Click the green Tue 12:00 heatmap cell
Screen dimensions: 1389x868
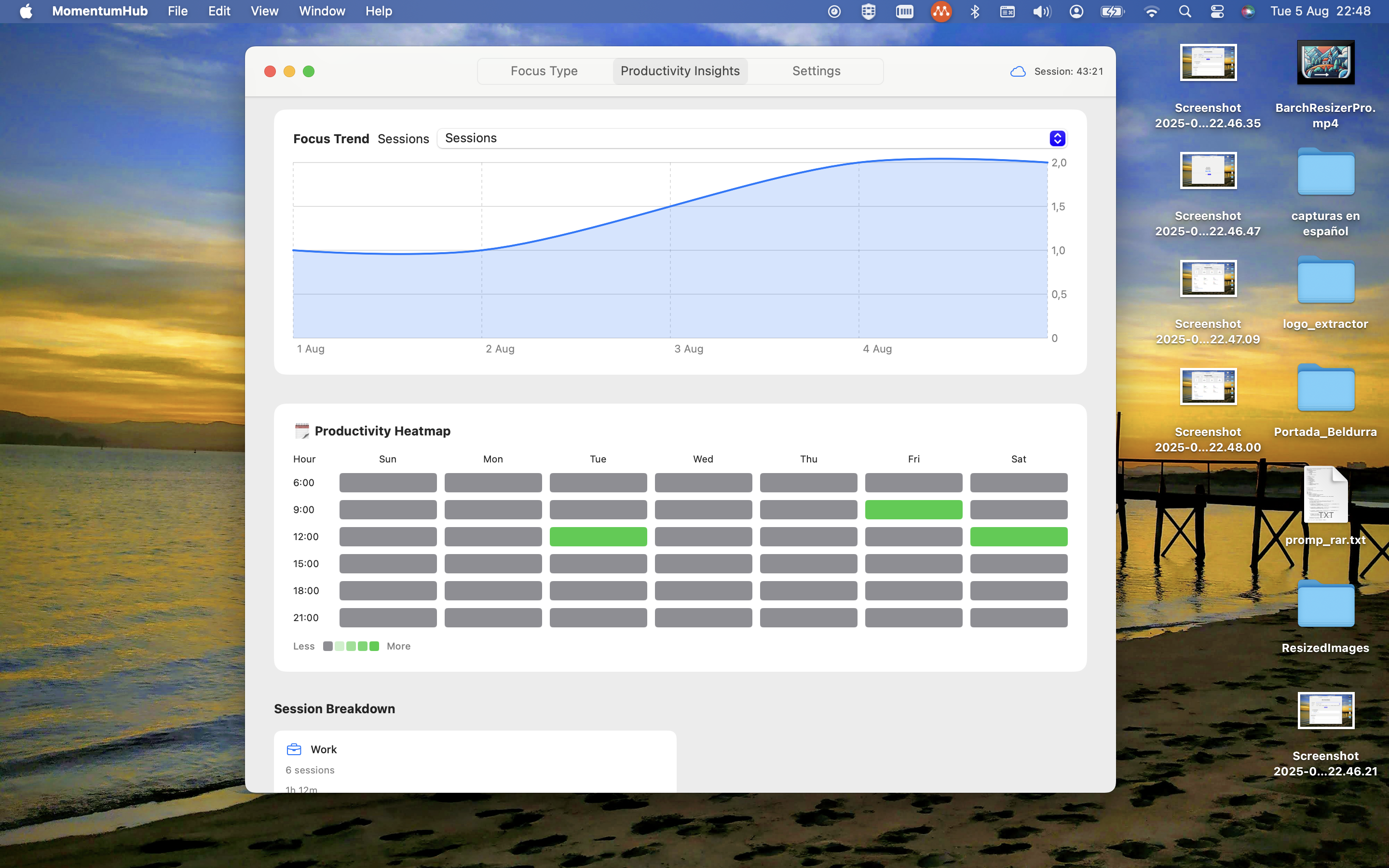pos(598,536)
